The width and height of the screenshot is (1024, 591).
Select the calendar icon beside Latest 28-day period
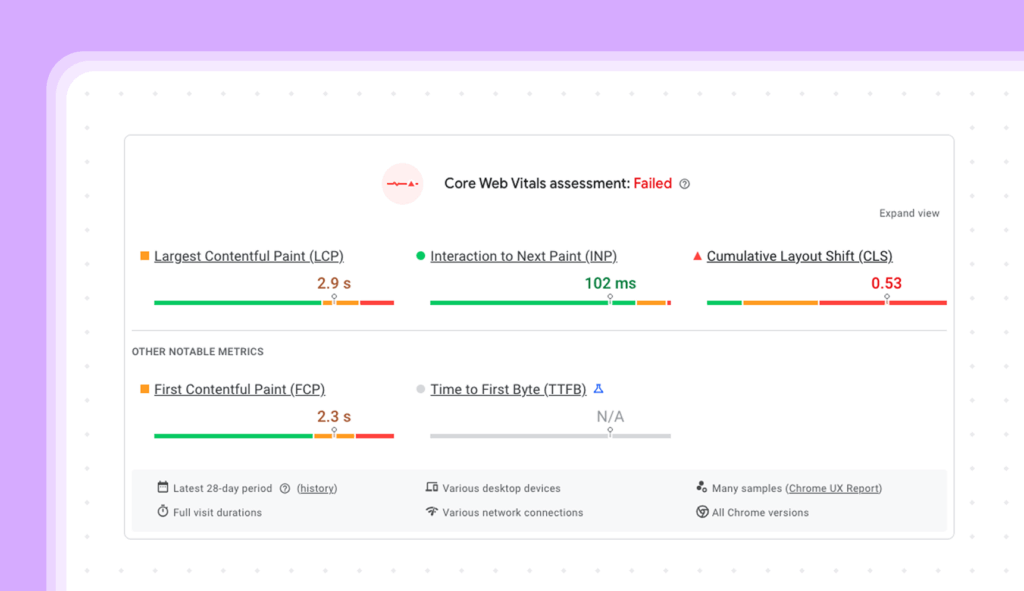pos(161,487)
